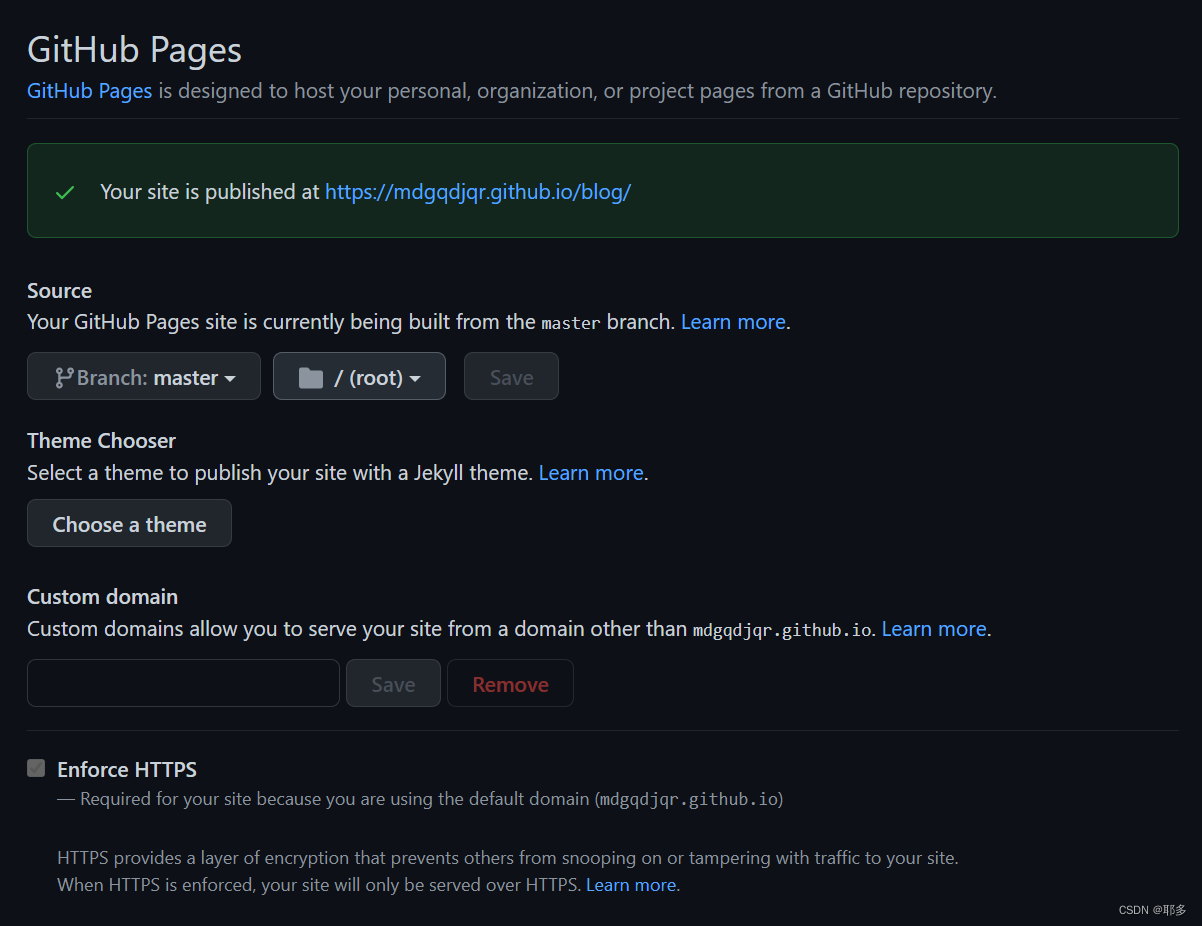Click the green checkmark published icon
1202x926 pixels.
tap(65, 192)
